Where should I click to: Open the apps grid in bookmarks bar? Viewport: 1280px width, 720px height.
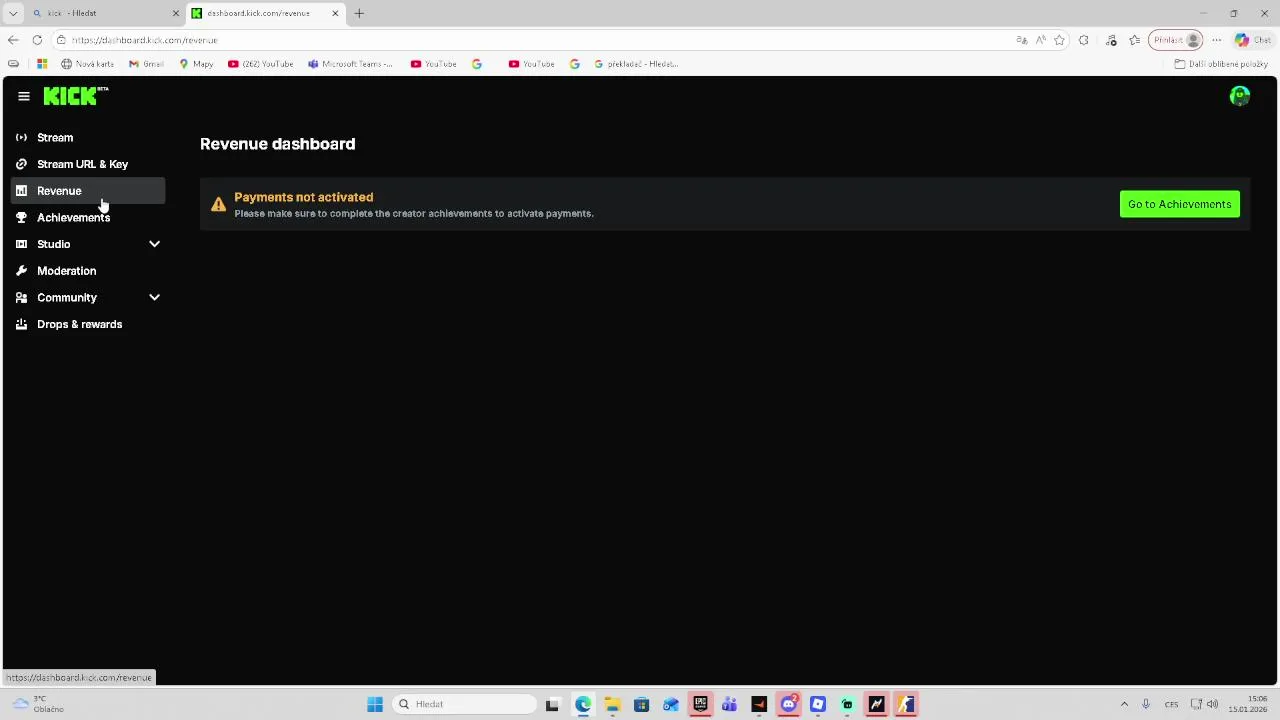tap(42, 64)
